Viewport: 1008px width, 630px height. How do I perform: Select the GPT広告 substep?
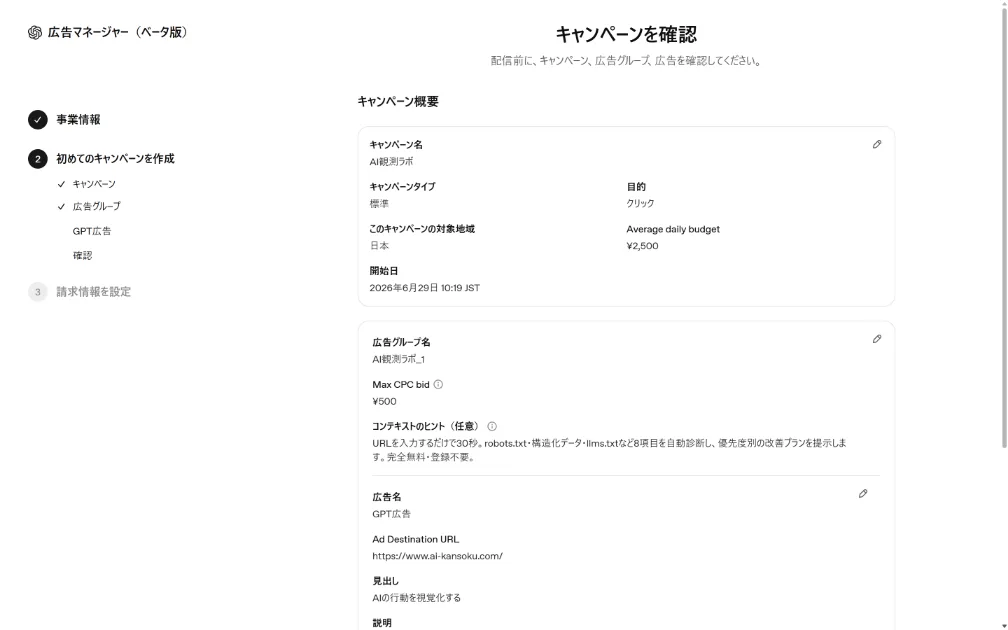tap(92, 231)
